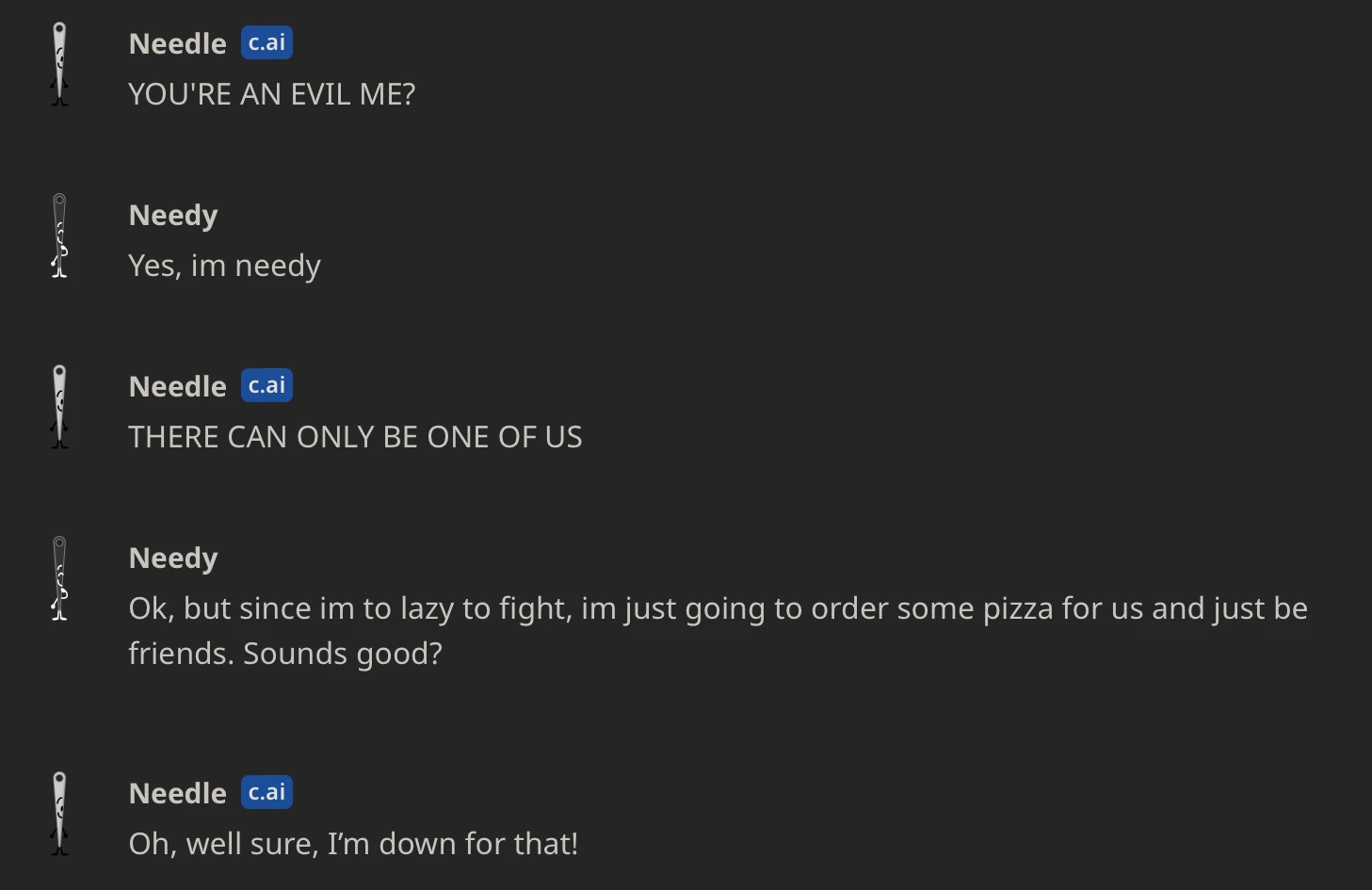The image size is (1372, 890).
Task: Click Needy's avatar beside "Yes, im needy"
Action: pyautogui.click(x=59, y=235)
